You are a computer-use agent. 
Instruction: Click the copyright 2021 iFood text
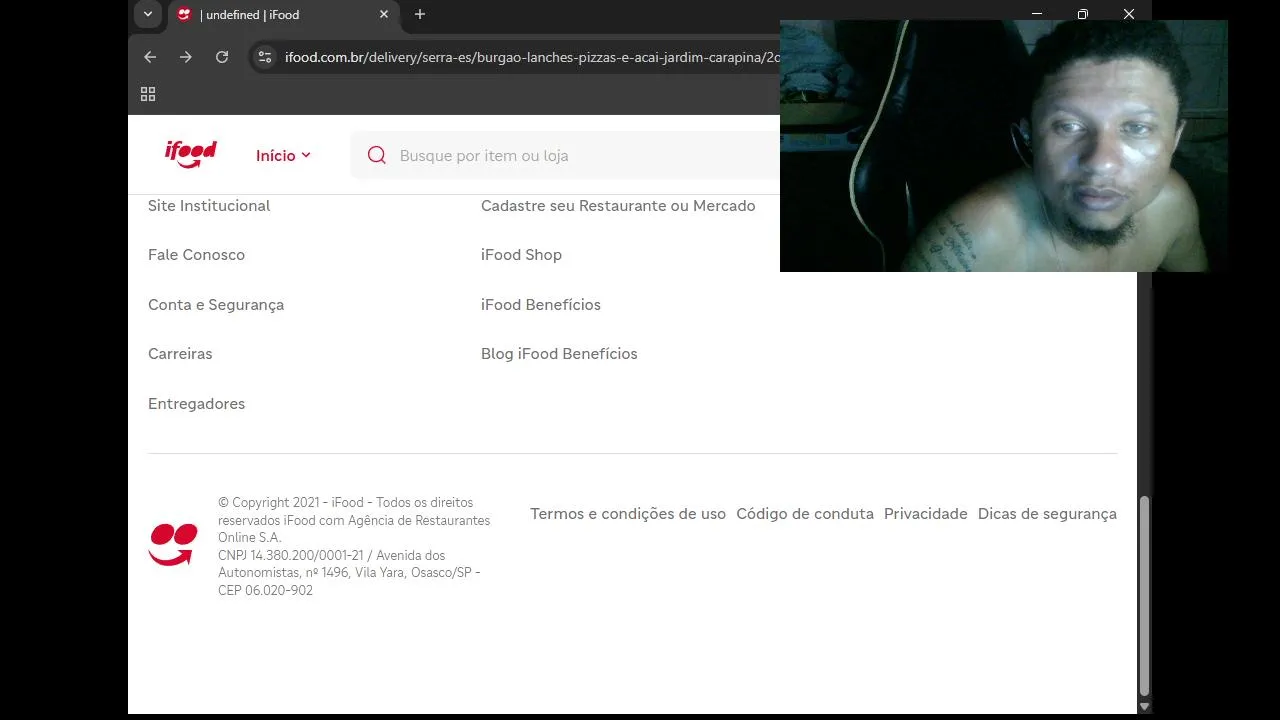354,520
